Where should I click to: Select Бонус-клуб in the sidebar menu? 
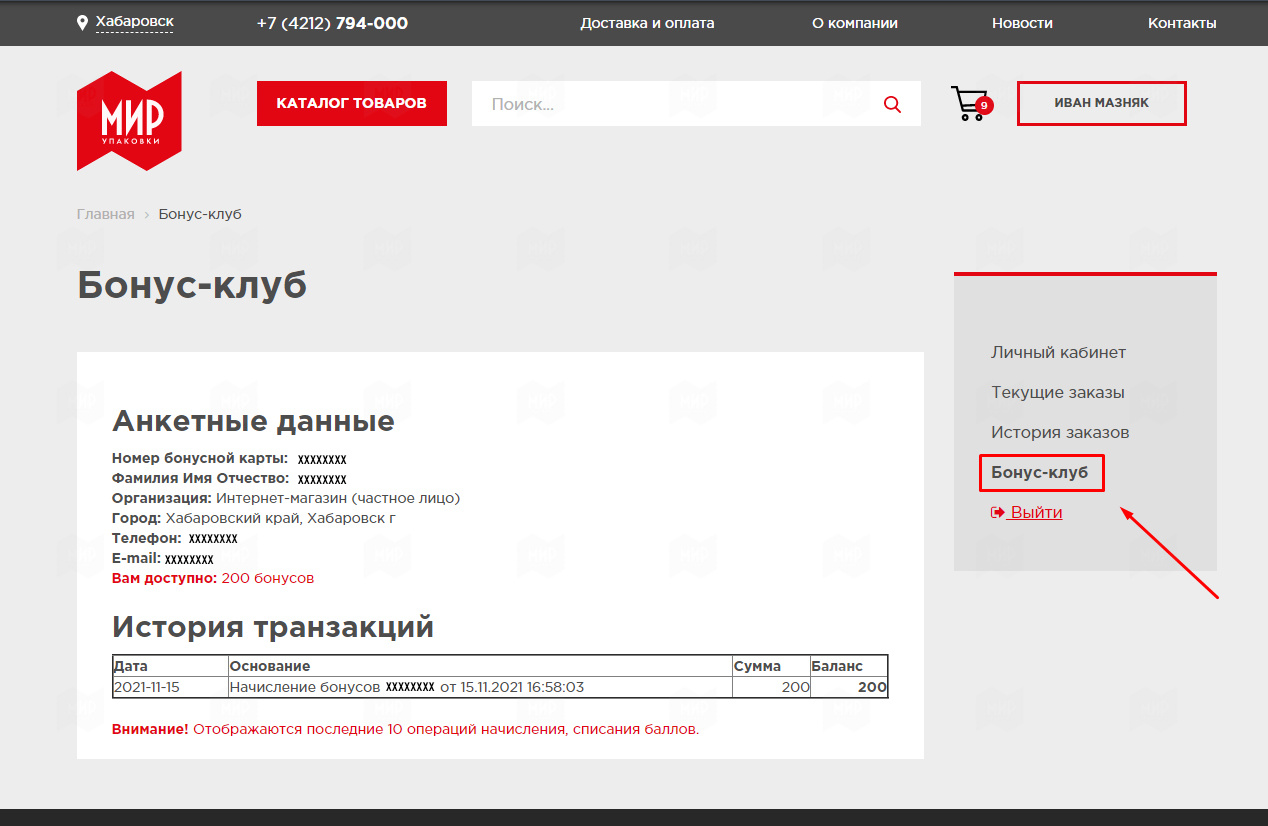pos(1039,472)
